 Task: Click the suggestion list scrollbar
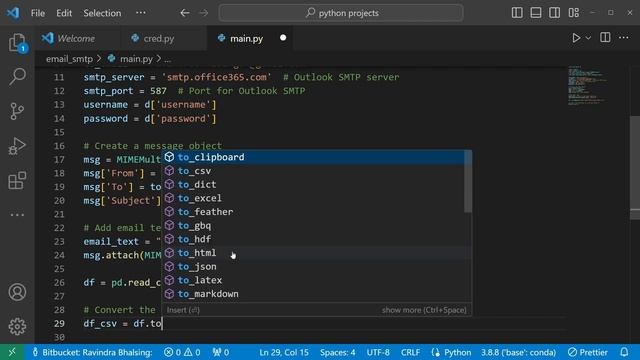click(x=468, y=181)
